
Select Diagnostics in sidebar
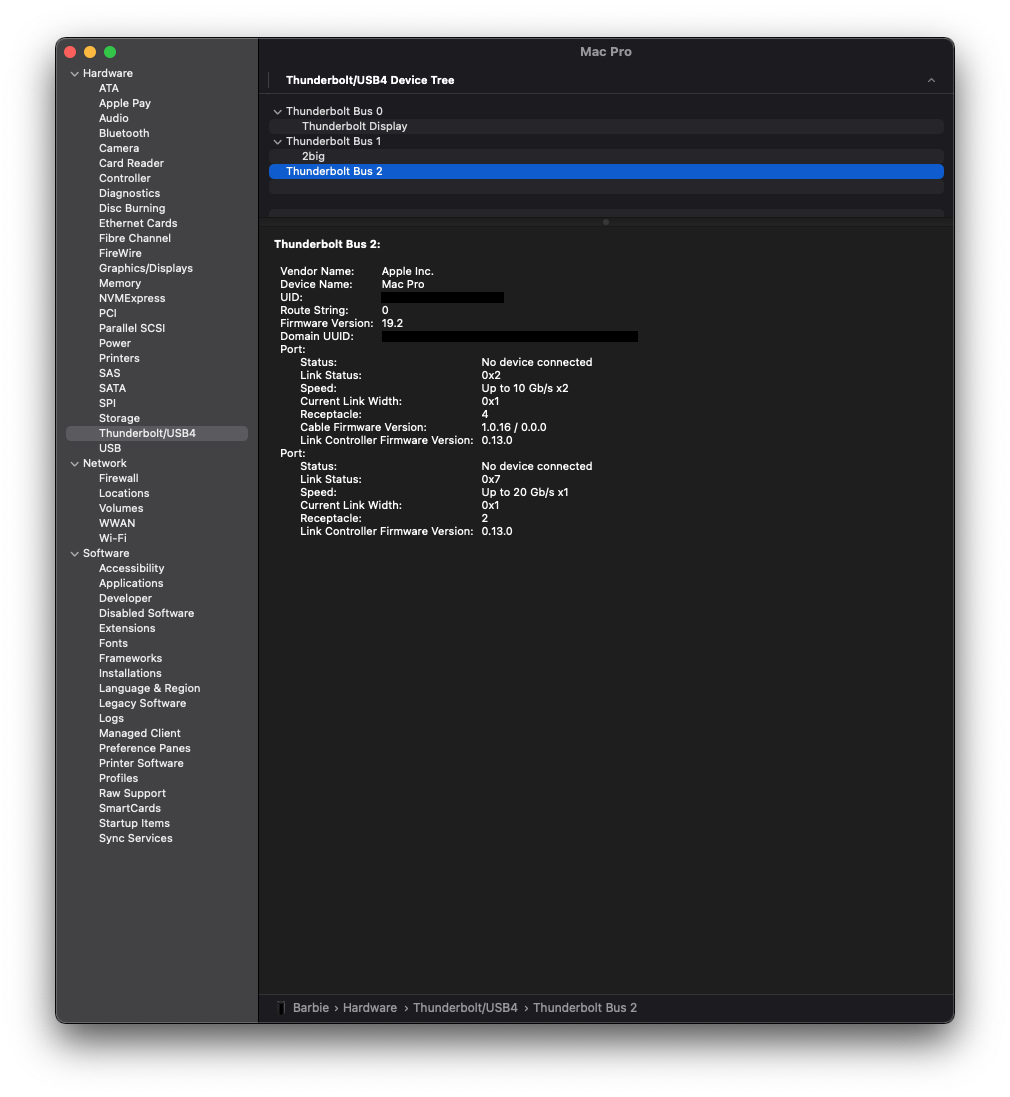129,193
